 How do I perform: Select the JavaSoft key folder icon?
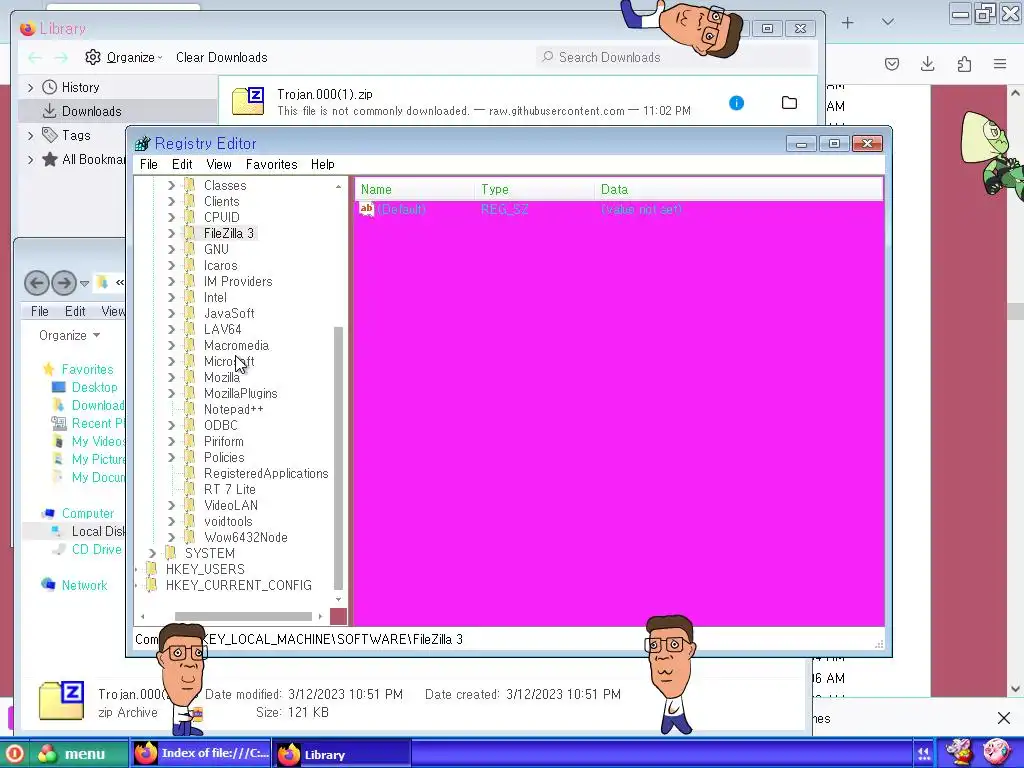point(189,313)
